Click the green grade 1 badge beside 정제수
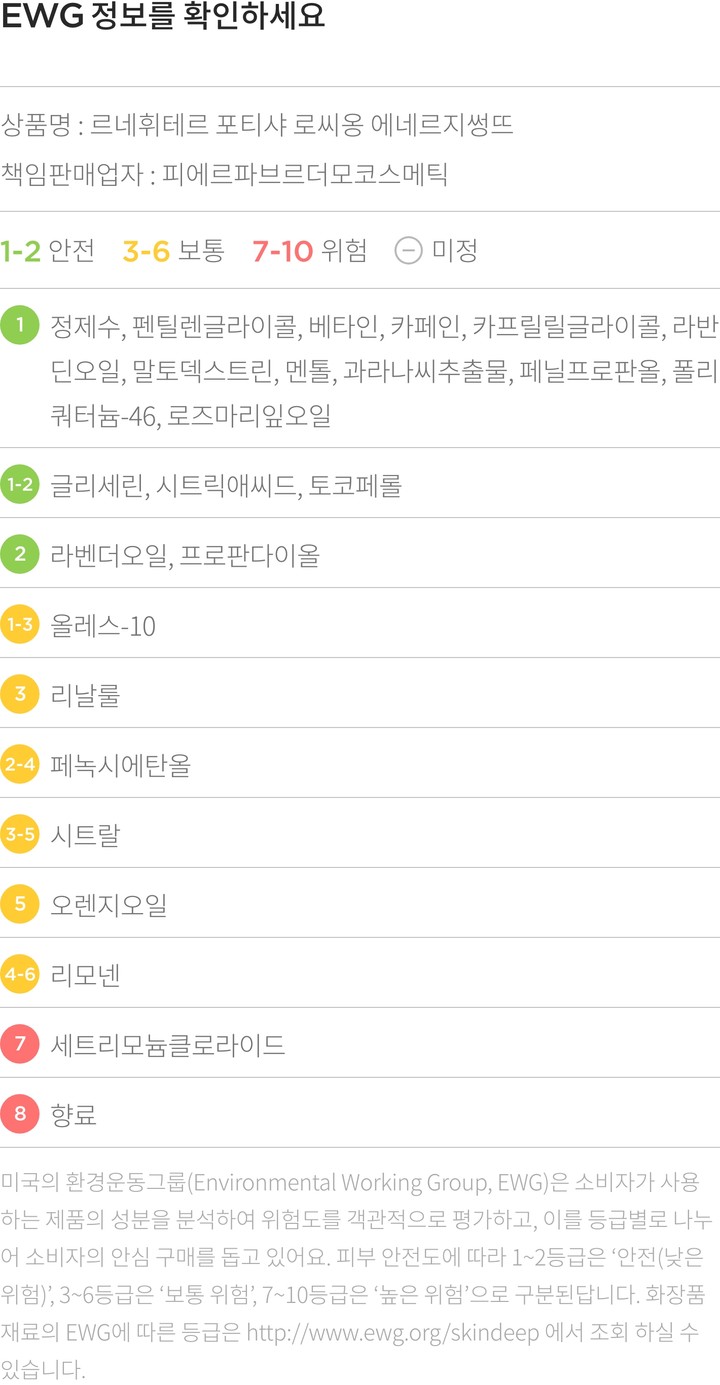Image resolution: width=720 pixels, height=1385 pixels. coord(20,325)
